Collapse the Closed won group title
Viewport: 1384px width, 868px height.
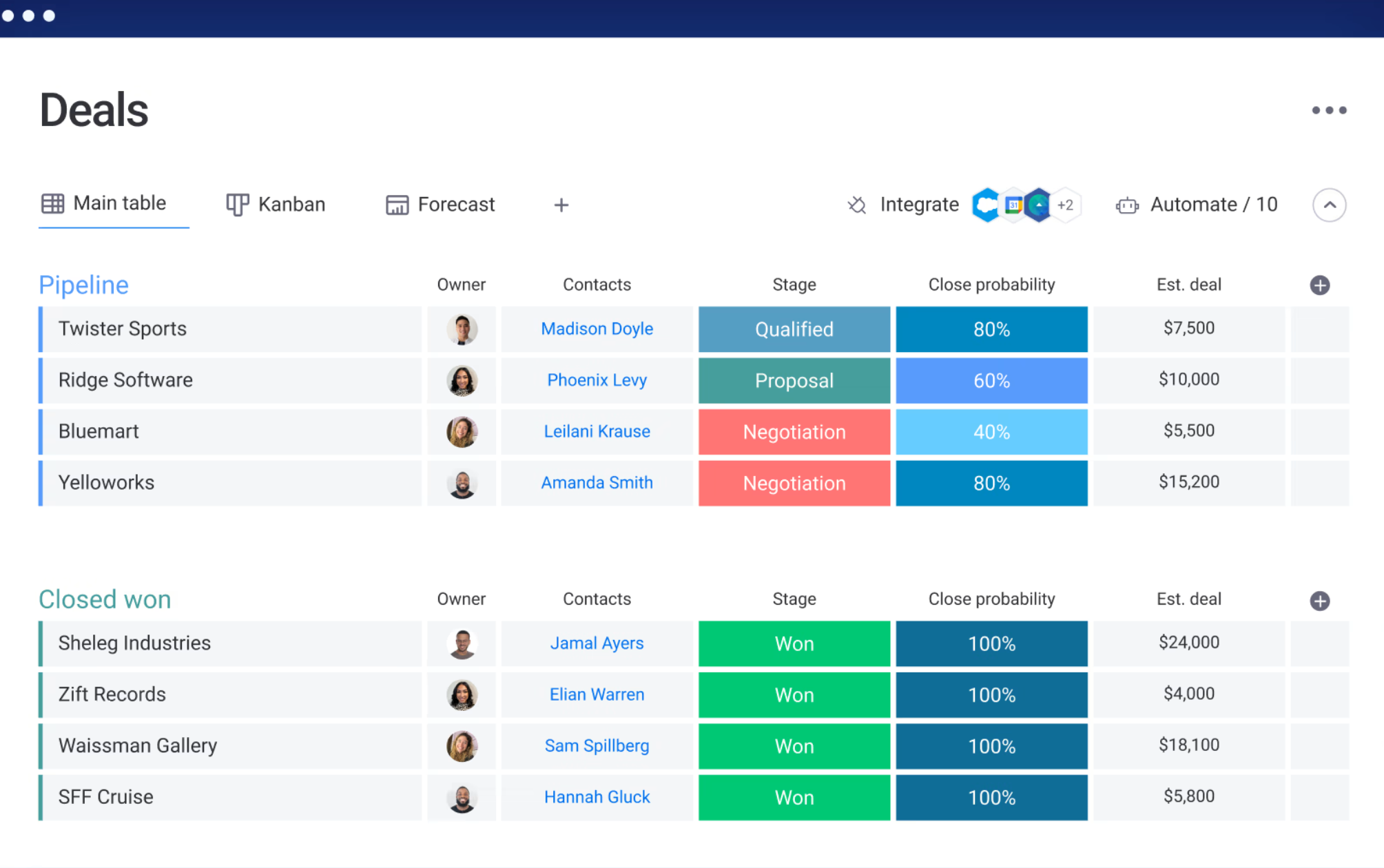pyautogui.click(x=105, y=599)
